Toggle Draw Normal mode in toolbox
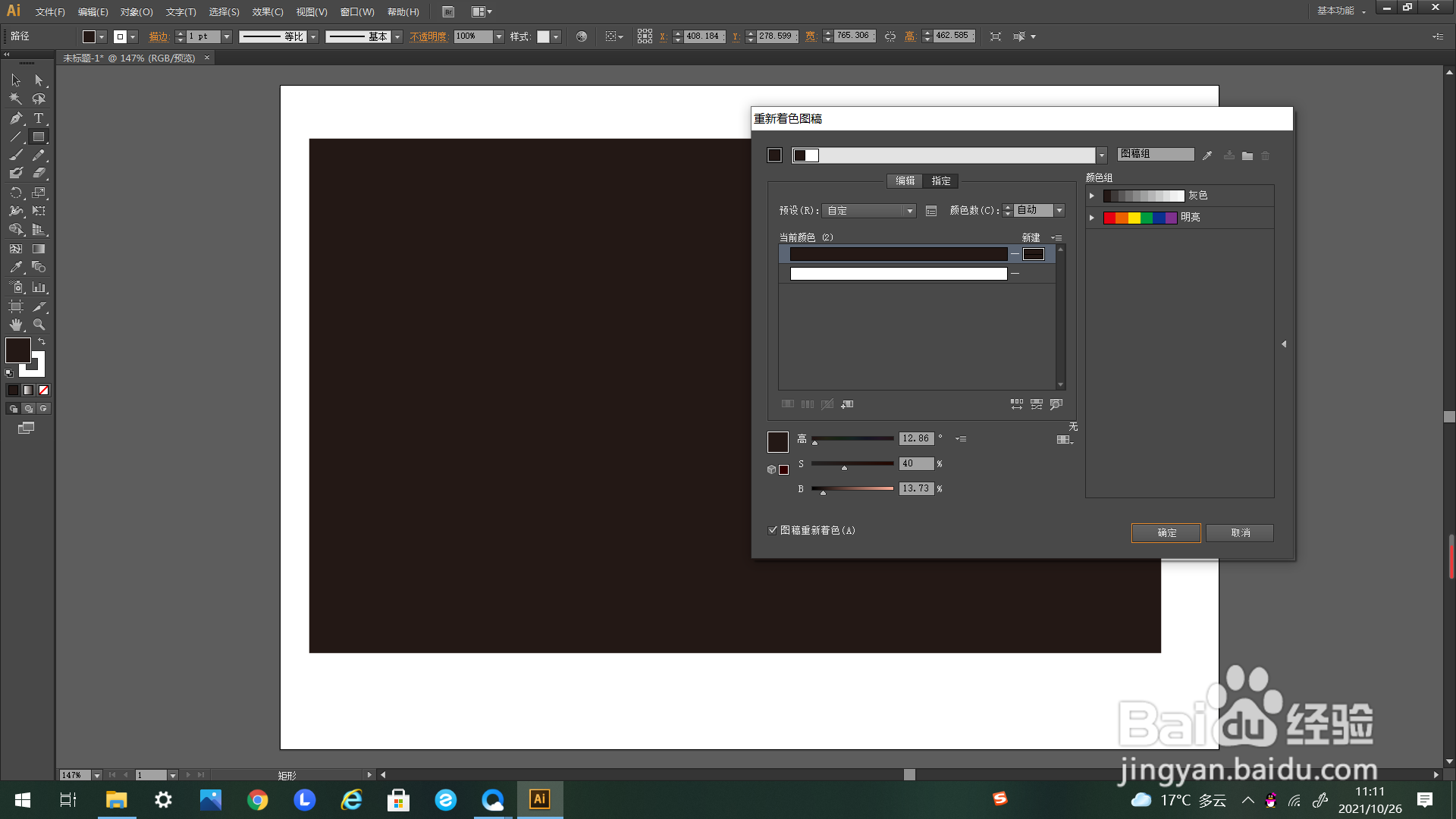Image resolution: width=1456 pixels, height=819 pixels. 13,409
